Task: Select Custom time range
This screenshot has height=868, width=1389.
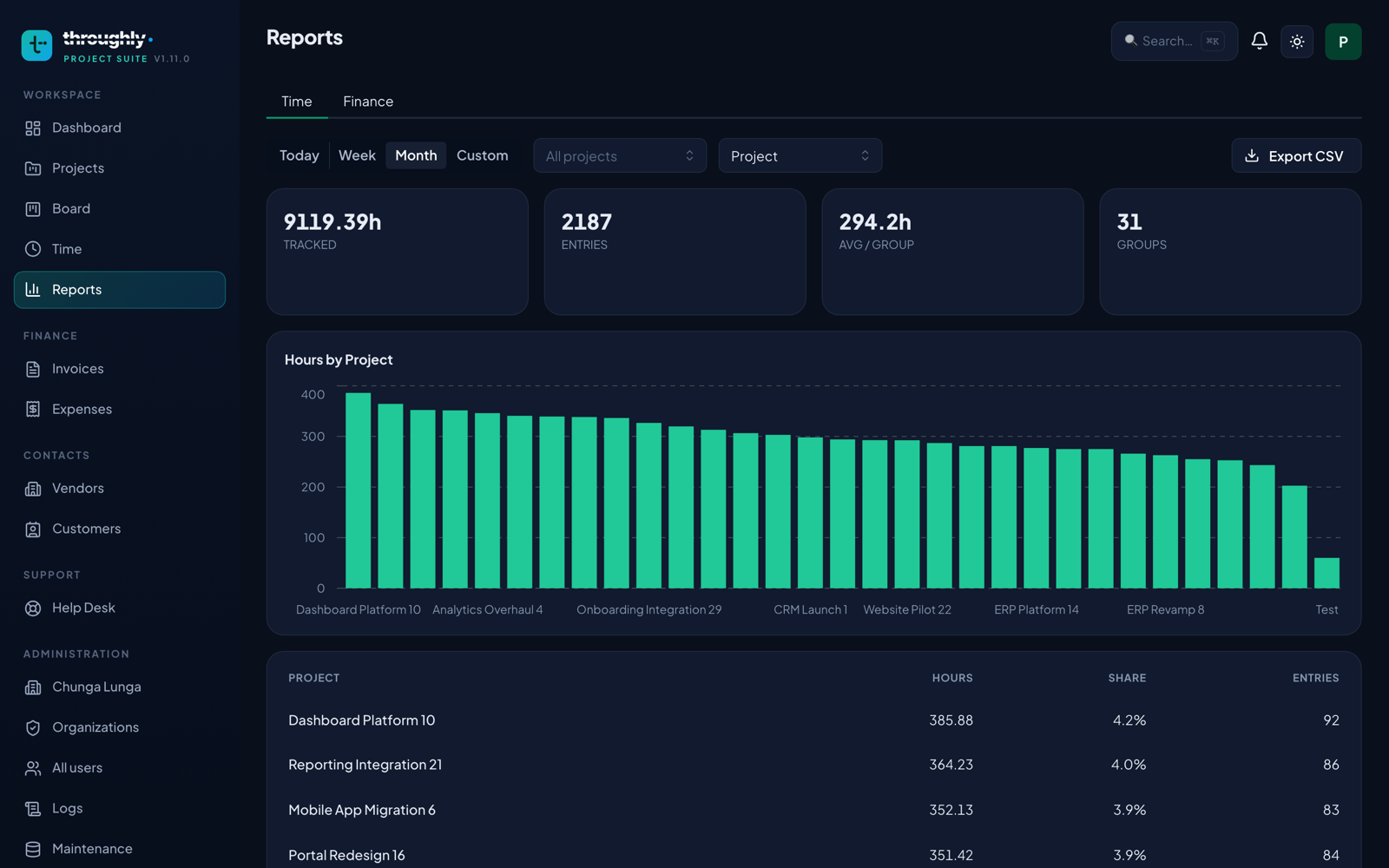Action: 483,155
